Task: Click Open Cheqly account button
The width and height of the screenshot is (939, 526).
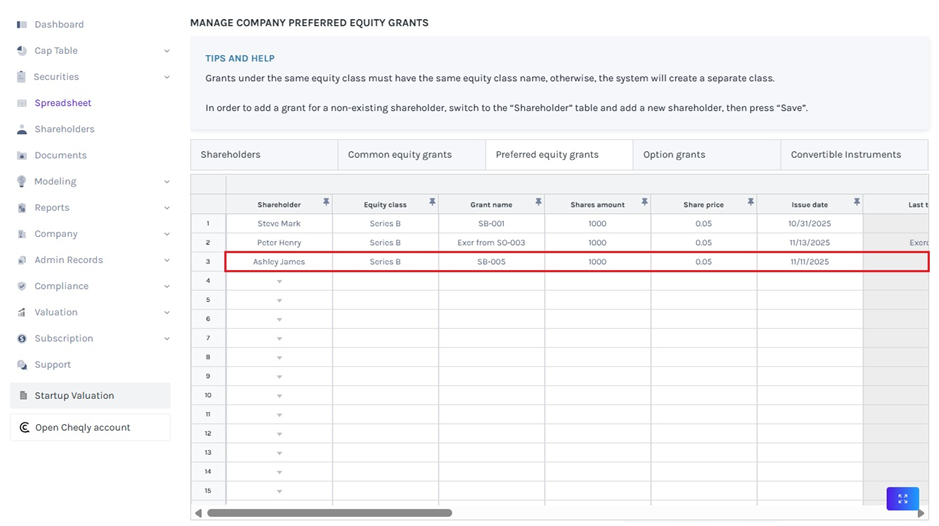Action: 82,428
